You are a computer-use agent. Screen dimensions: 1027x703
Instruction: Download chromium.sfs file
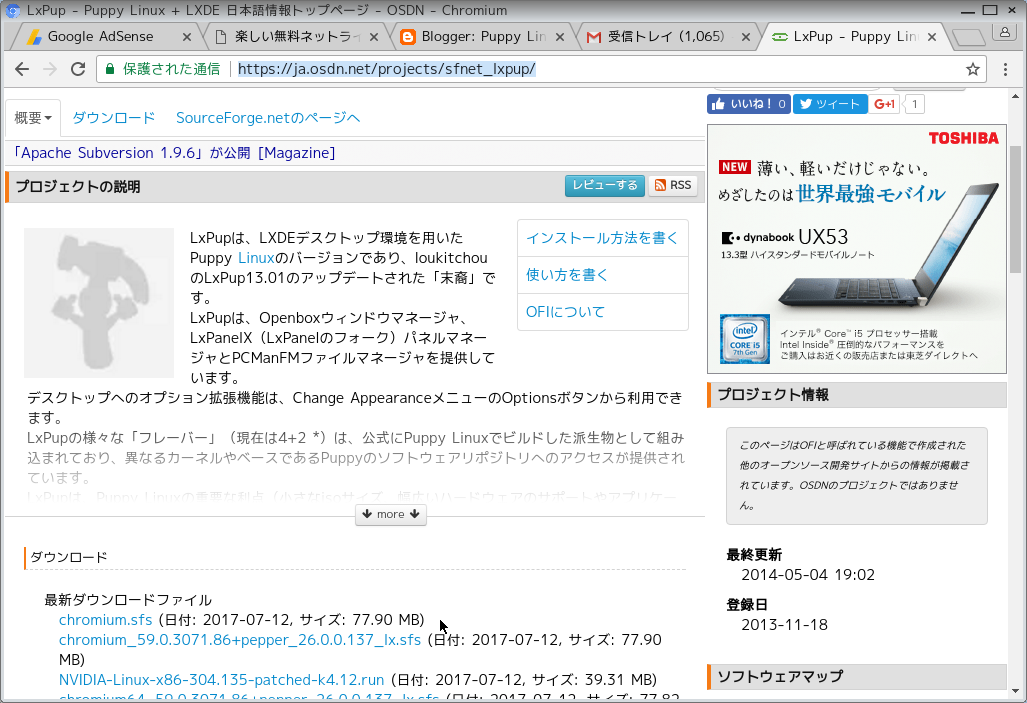pyautogui.click(x=105, y=620)
